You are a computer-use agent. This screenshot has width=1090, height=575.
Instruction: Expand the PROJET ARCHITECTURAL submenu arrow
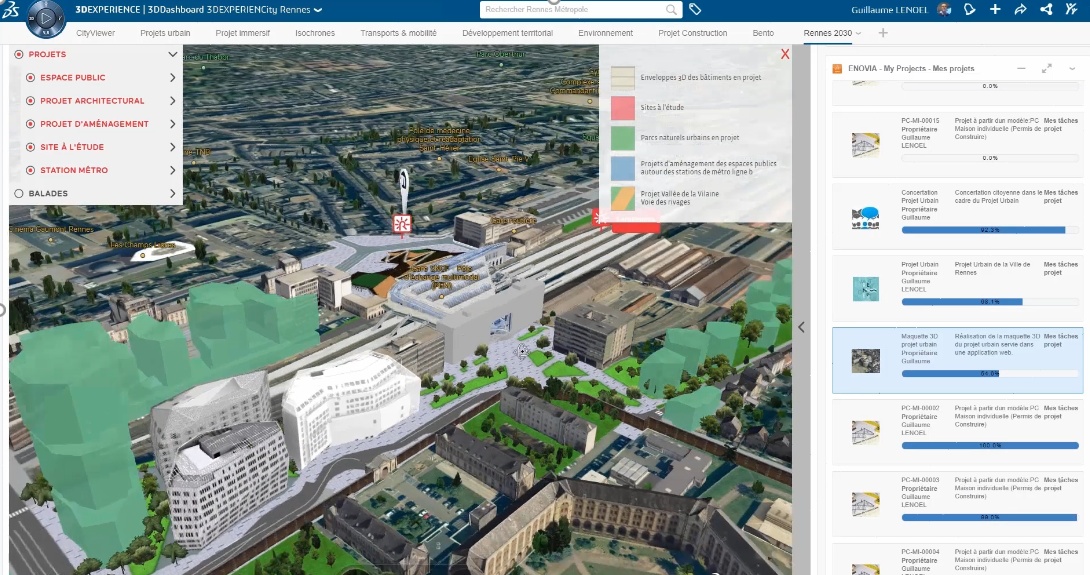coord(173,101)
